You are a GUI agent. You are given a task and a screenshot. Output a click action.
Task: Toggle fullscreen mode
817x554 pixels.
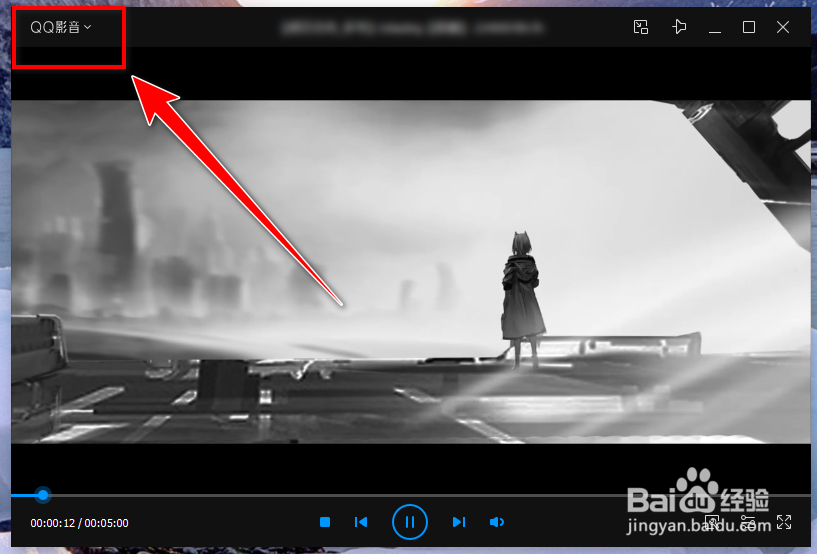click(784, 522)
